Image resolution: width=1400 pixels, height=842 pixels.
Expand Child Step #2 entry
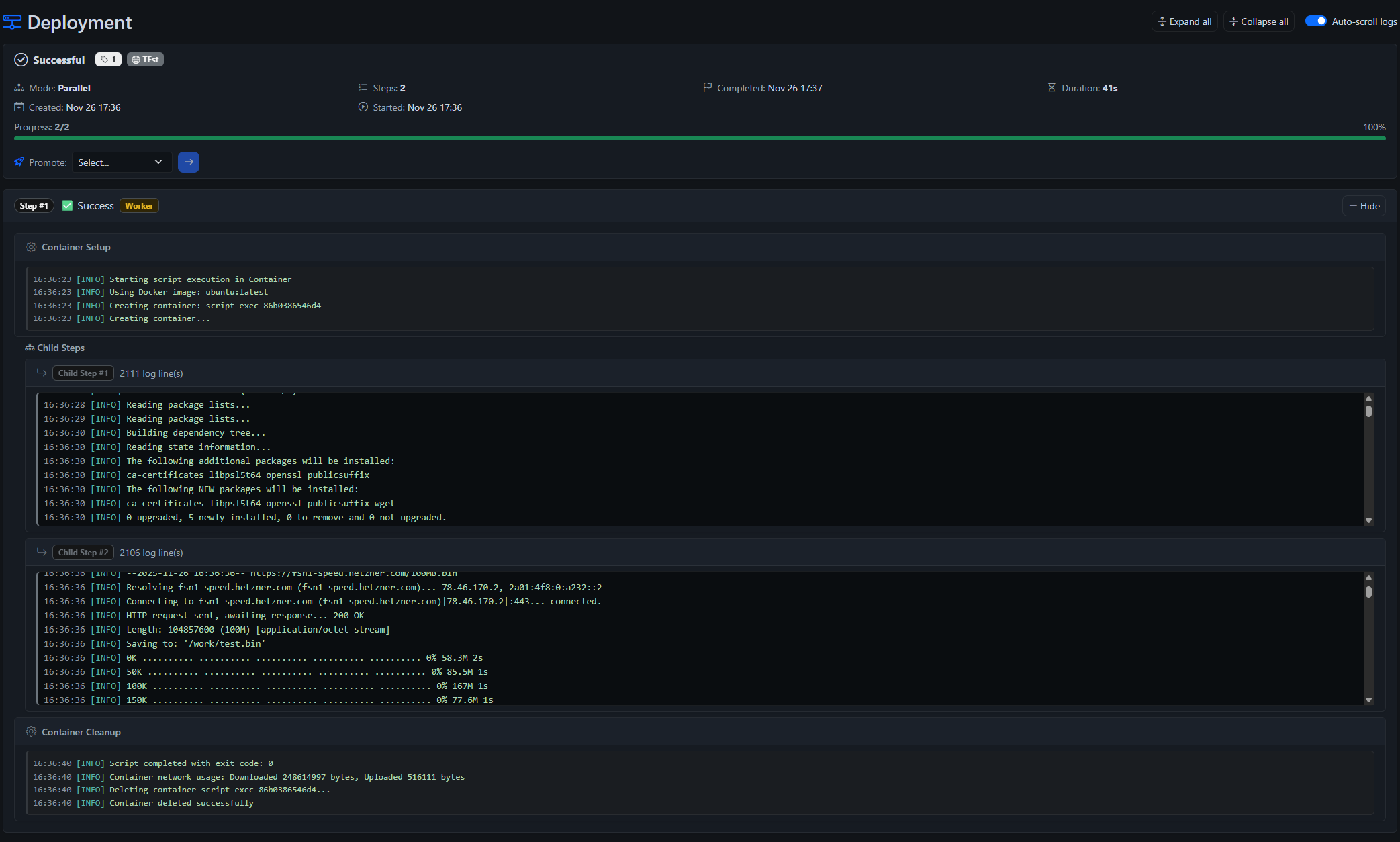[x=83, y=552]
